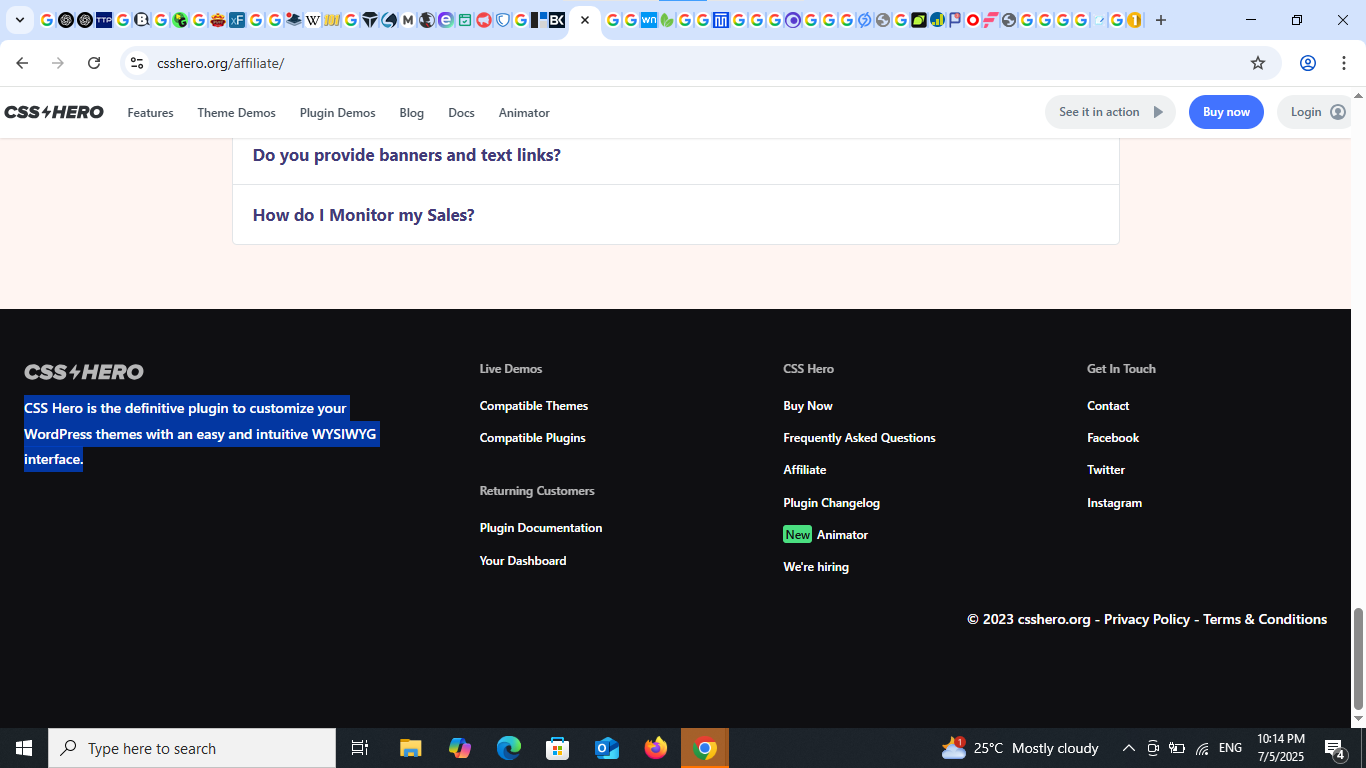The image size is (1366, 768).
Task: Click the Buy now button
Action: click(x=1226, y=112)
